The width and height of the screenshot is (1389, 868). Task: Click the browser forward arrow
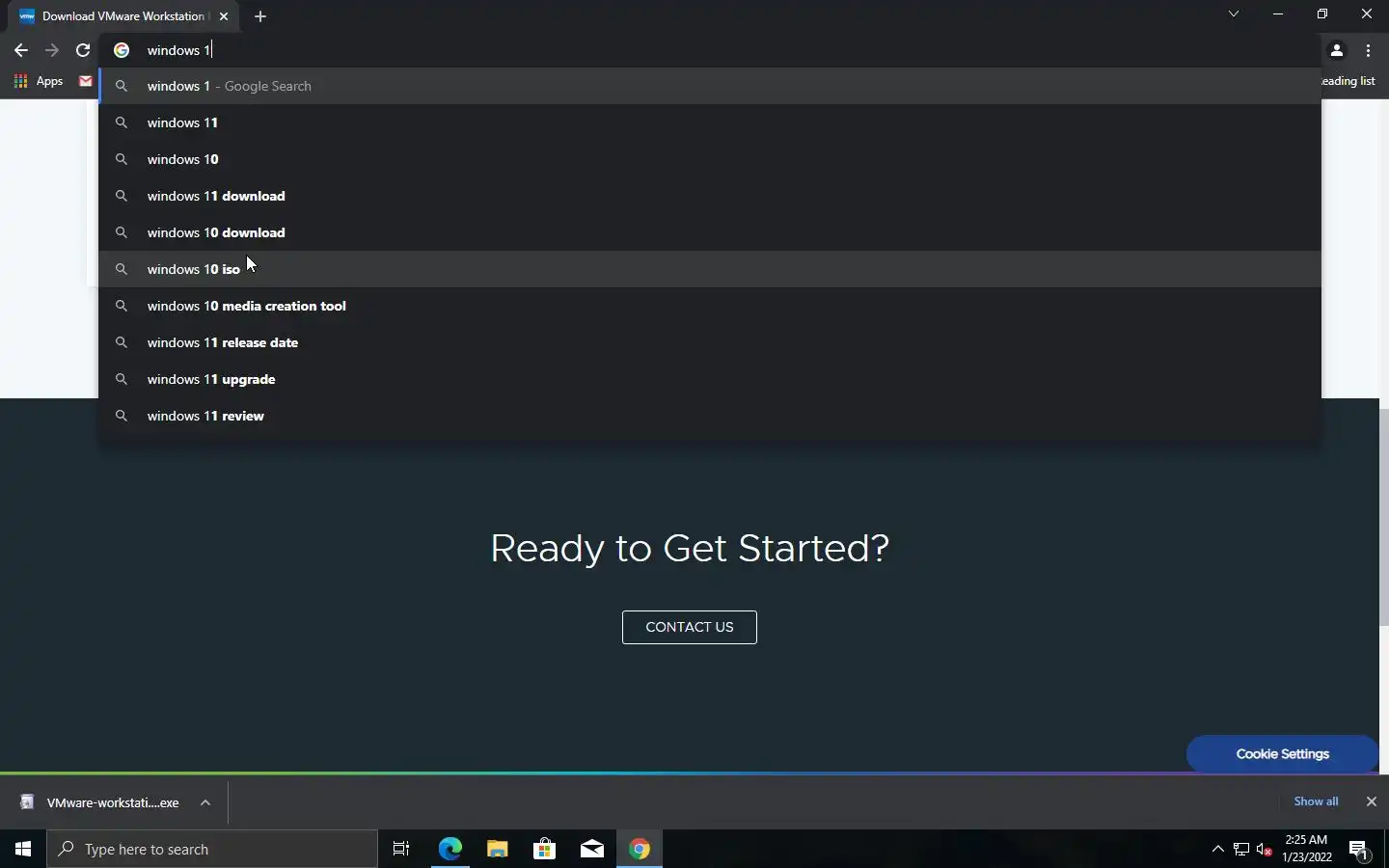click(52, 50)
